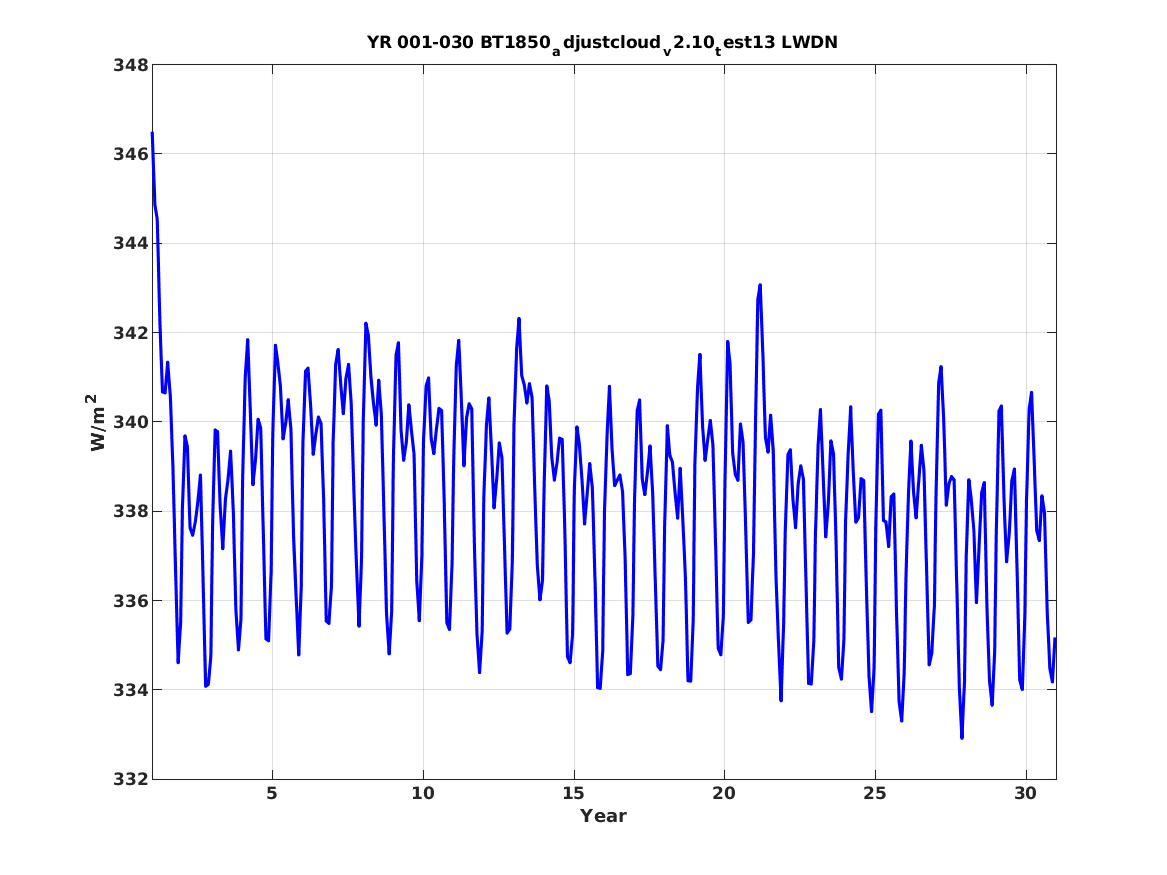
Task: Click y-axis tick label 338
Action: (x=131, y=512)
